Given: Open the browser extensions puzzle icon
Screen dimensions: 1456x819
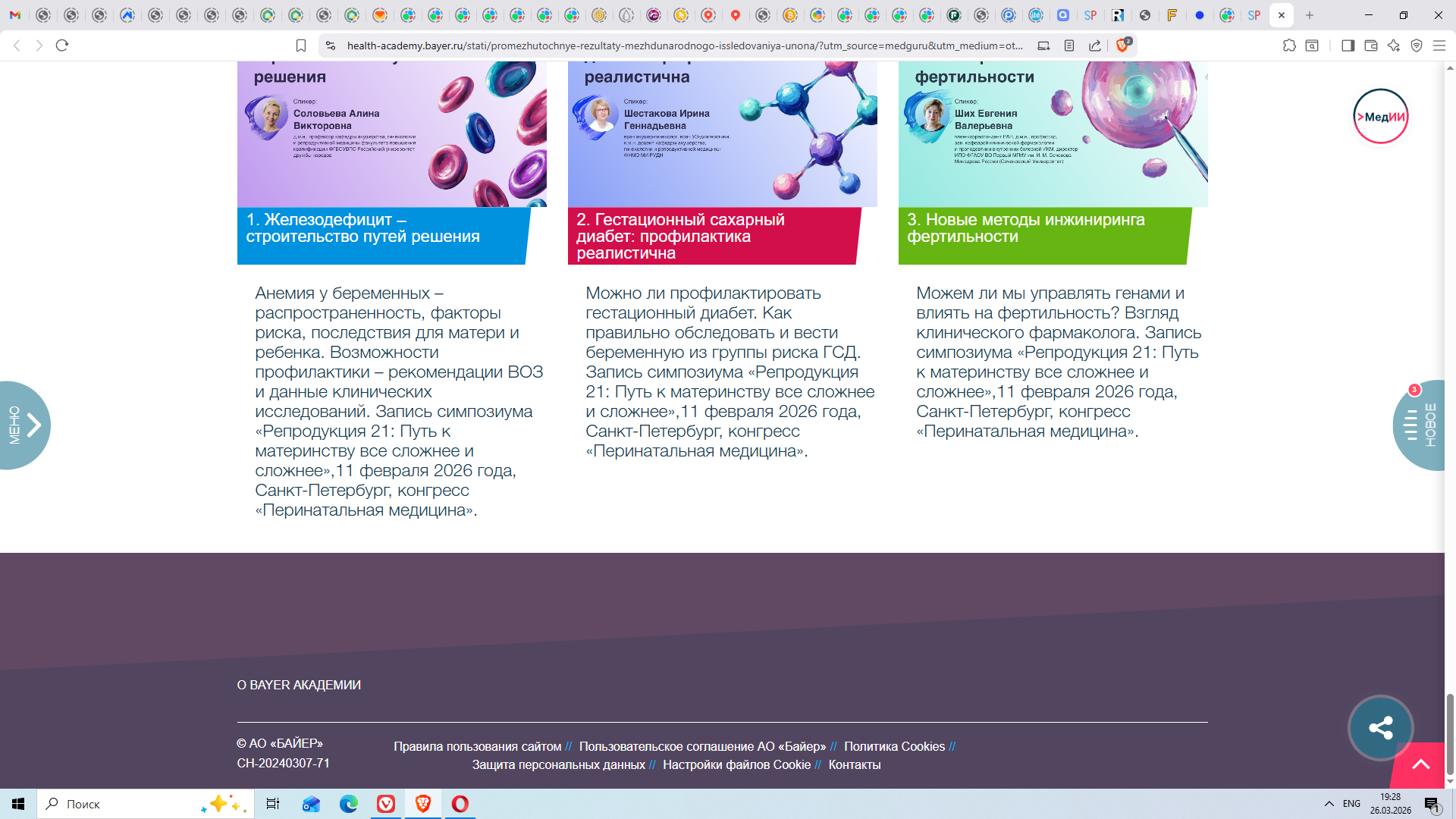Looking at the screenshot, I should (x=1289, y=45).
